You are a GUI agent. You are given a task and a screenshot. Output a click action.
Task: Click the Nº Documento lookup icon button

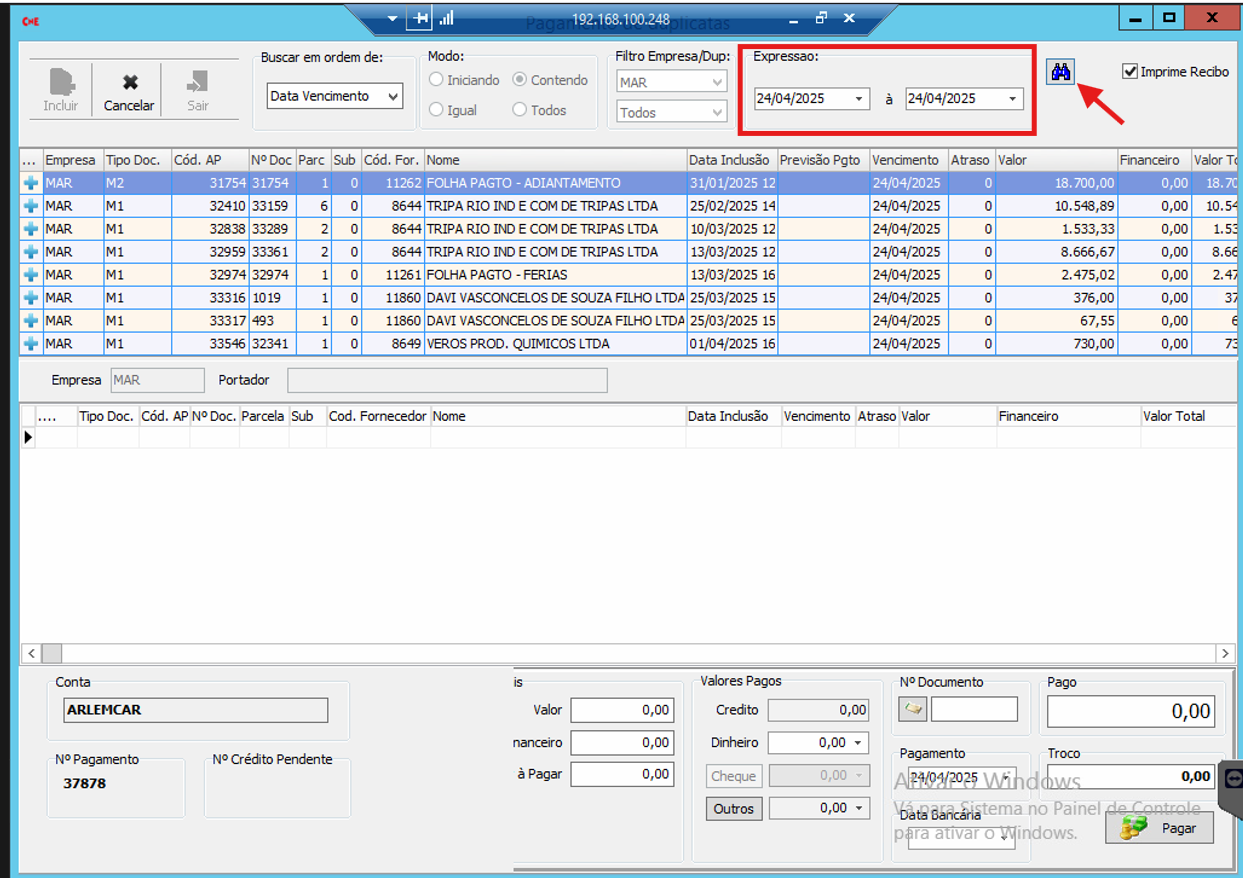914,709
